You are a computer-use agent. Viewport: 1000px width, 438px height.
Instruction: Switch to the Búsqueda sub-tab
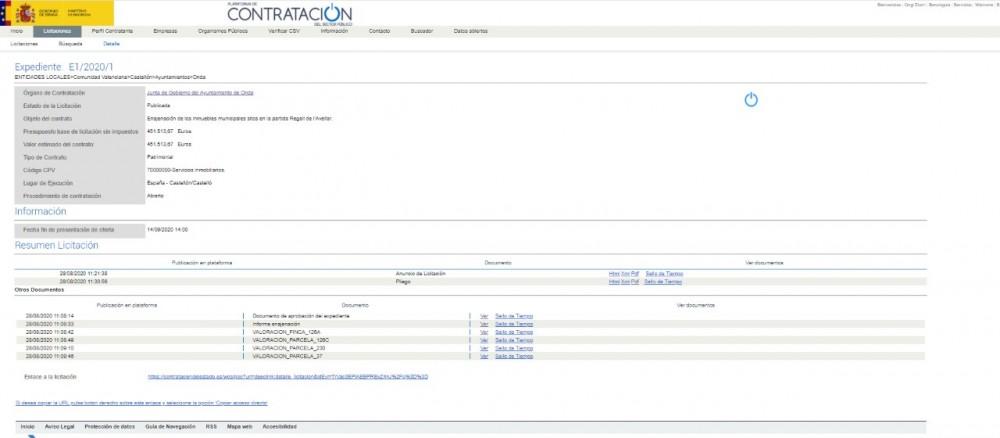tap(70, 44)
